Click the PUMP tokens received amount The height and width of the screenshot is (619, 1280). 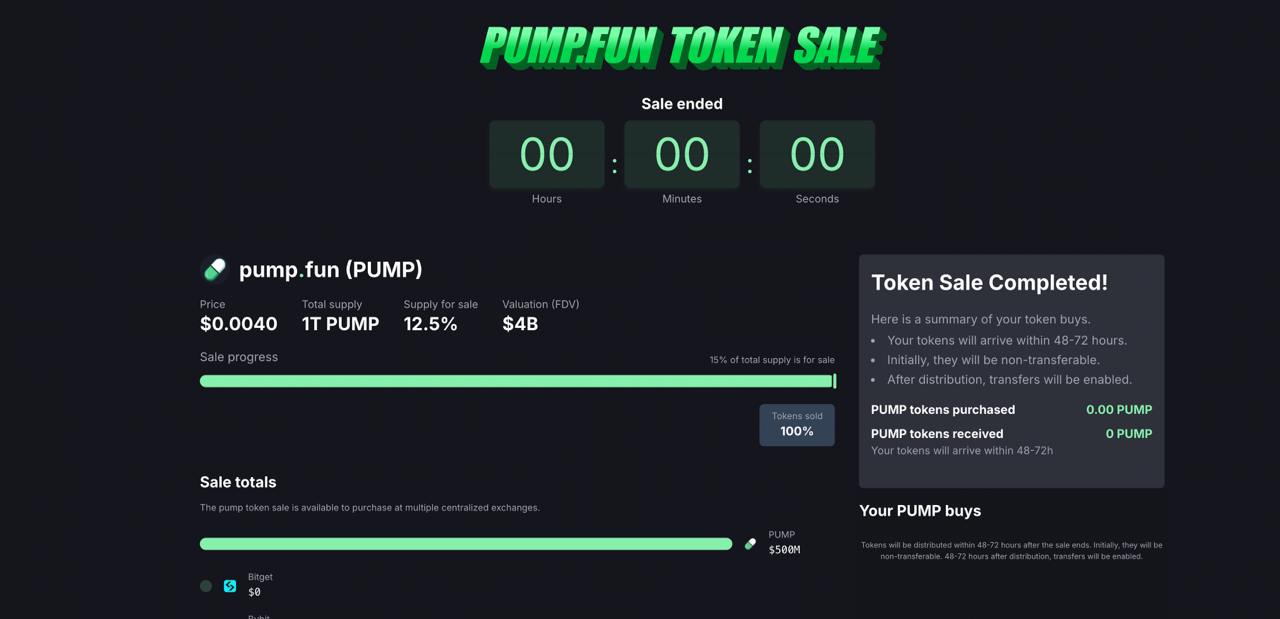tap(1129, 434)
